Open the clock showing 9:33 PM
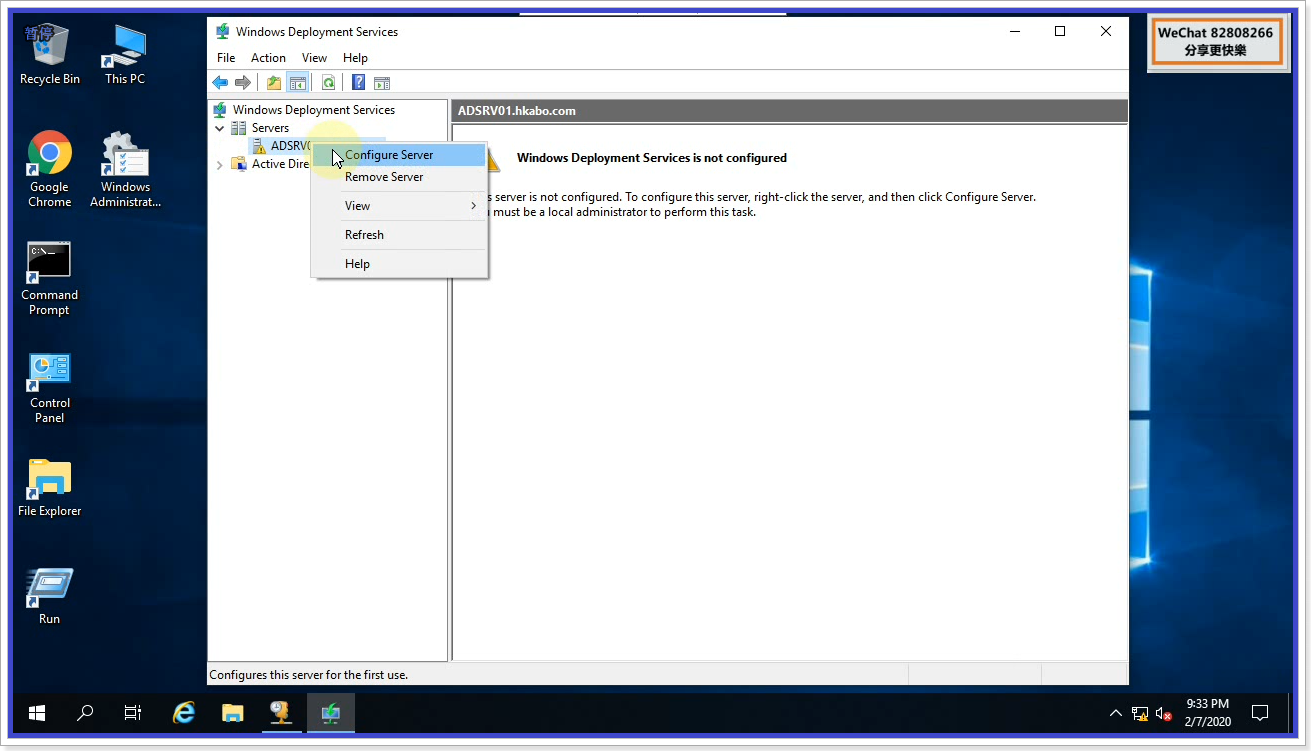This screenshot has width=1311, height=751. pos(1207,713)
